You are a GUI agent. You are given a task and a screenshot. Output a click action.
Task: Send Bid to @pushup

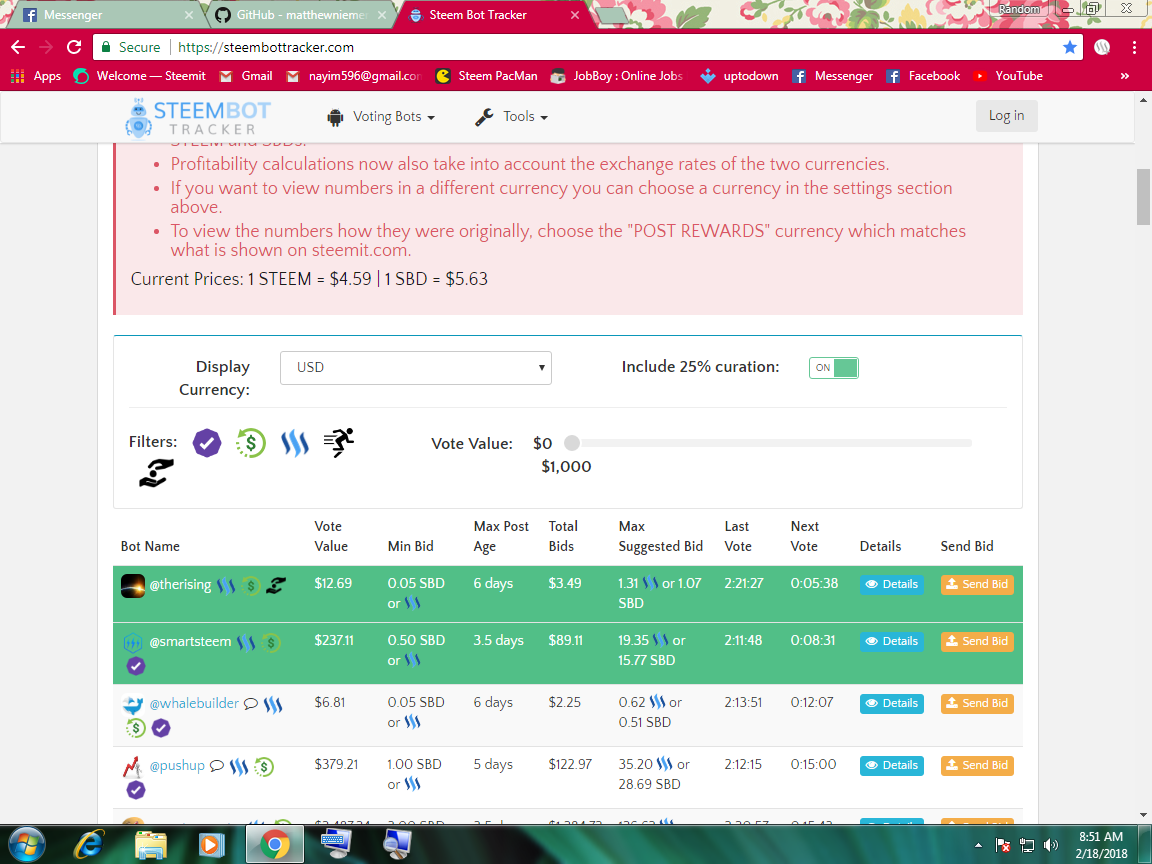pos(977,765)
